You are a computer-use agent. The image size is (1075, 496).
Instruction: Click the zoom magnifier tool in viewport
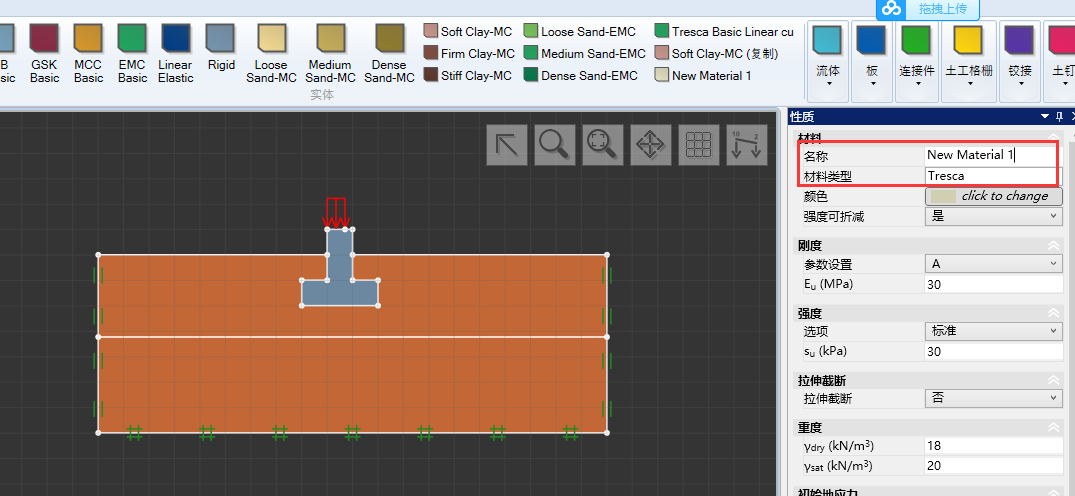tap(555, 145)
